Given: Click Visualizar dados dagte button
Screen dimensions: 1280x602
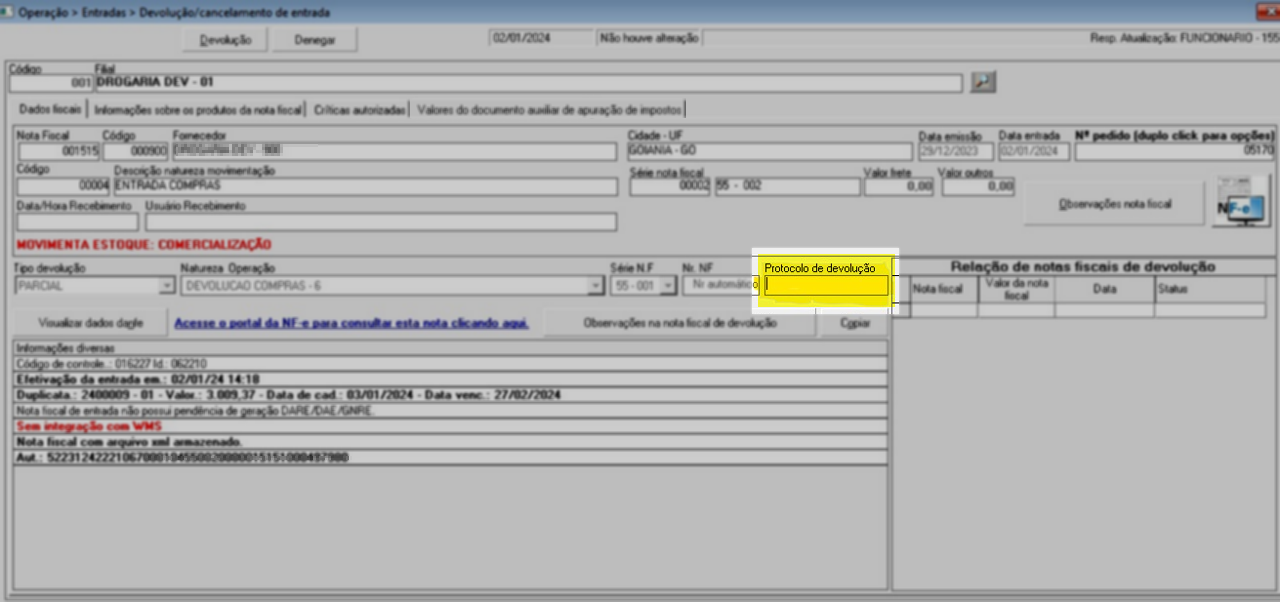Looking at the screenshot, I should (x=90, y=324).
